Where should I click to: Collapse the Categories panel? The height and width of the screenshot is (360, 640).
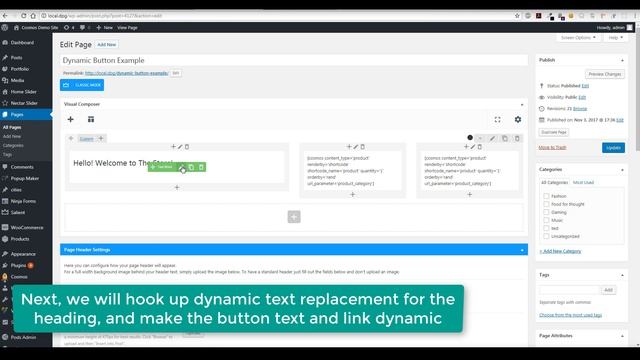(x=622, y=170)
